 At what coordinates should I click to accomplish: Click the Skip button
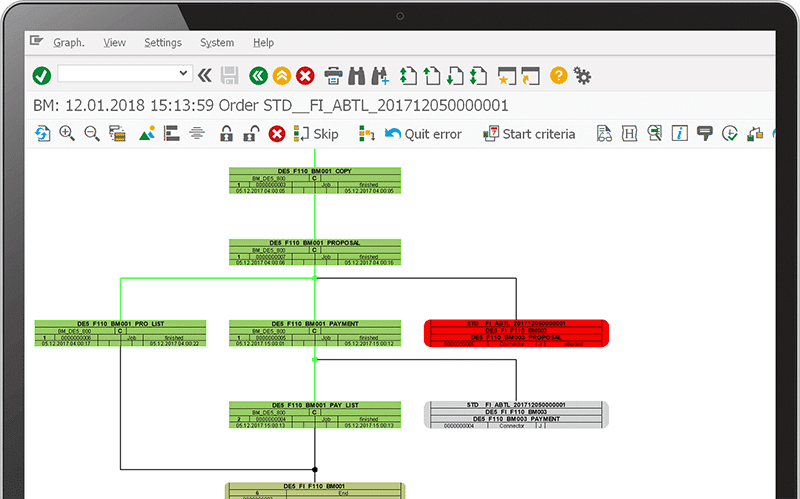tap(316, 134)
